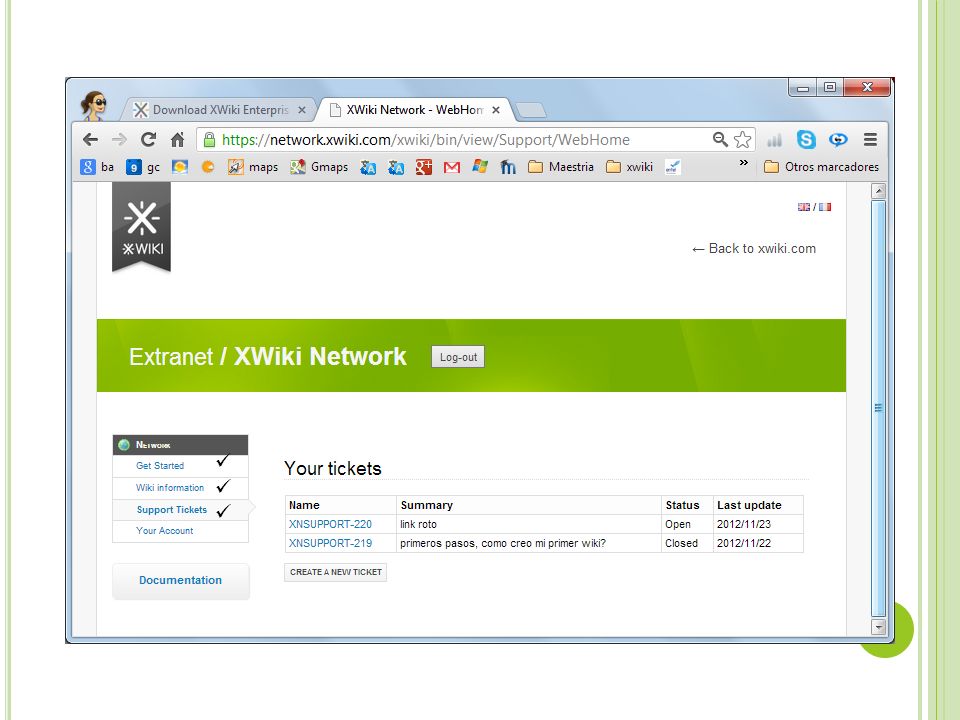Select Support Tickets in the sidebar
This screenshot has width=960, height=720.
tap(171, 510)
